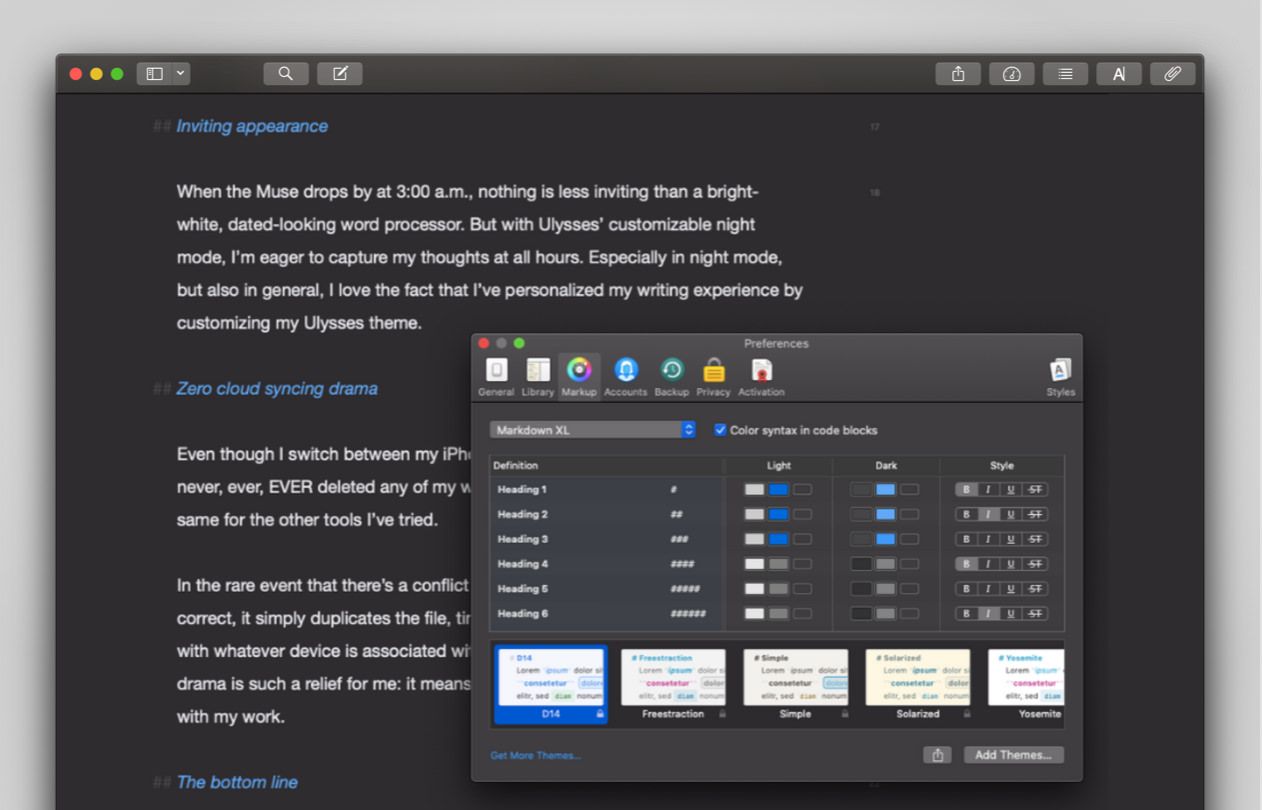1262x810 pixels.
Task: Toggle italic style for Heading 6
Action: (x=988, y=614)
